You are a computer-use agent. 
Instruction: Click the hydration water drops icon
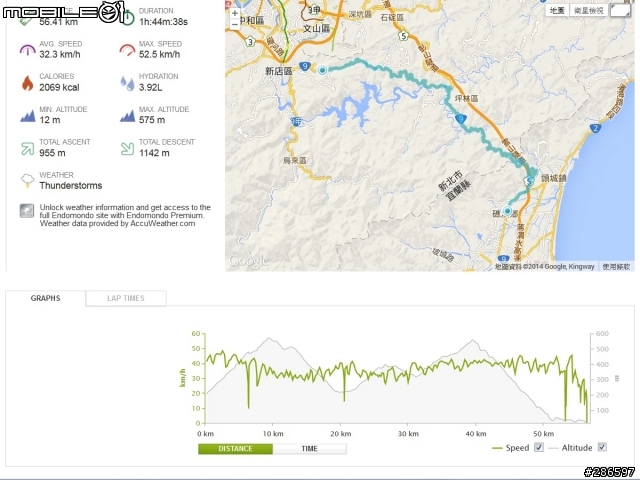(x=127, y=82)
